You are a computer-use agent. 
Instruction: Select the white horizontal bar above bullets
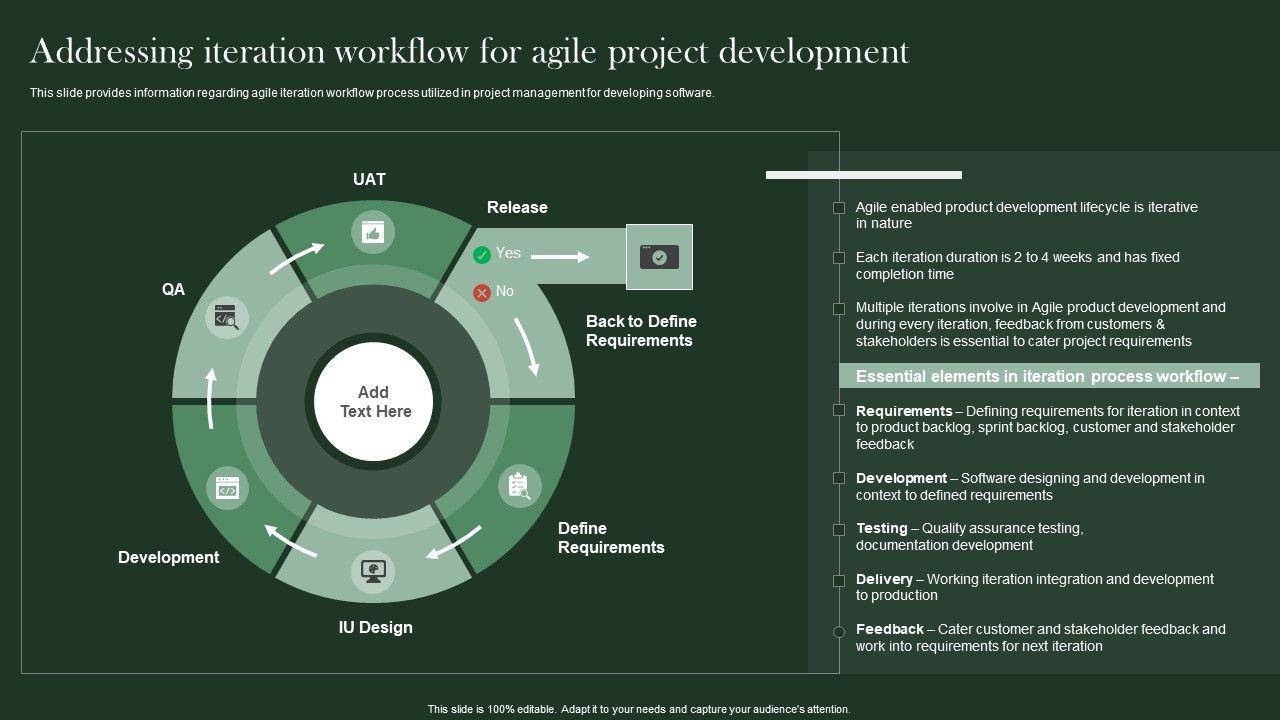point(863,175)
